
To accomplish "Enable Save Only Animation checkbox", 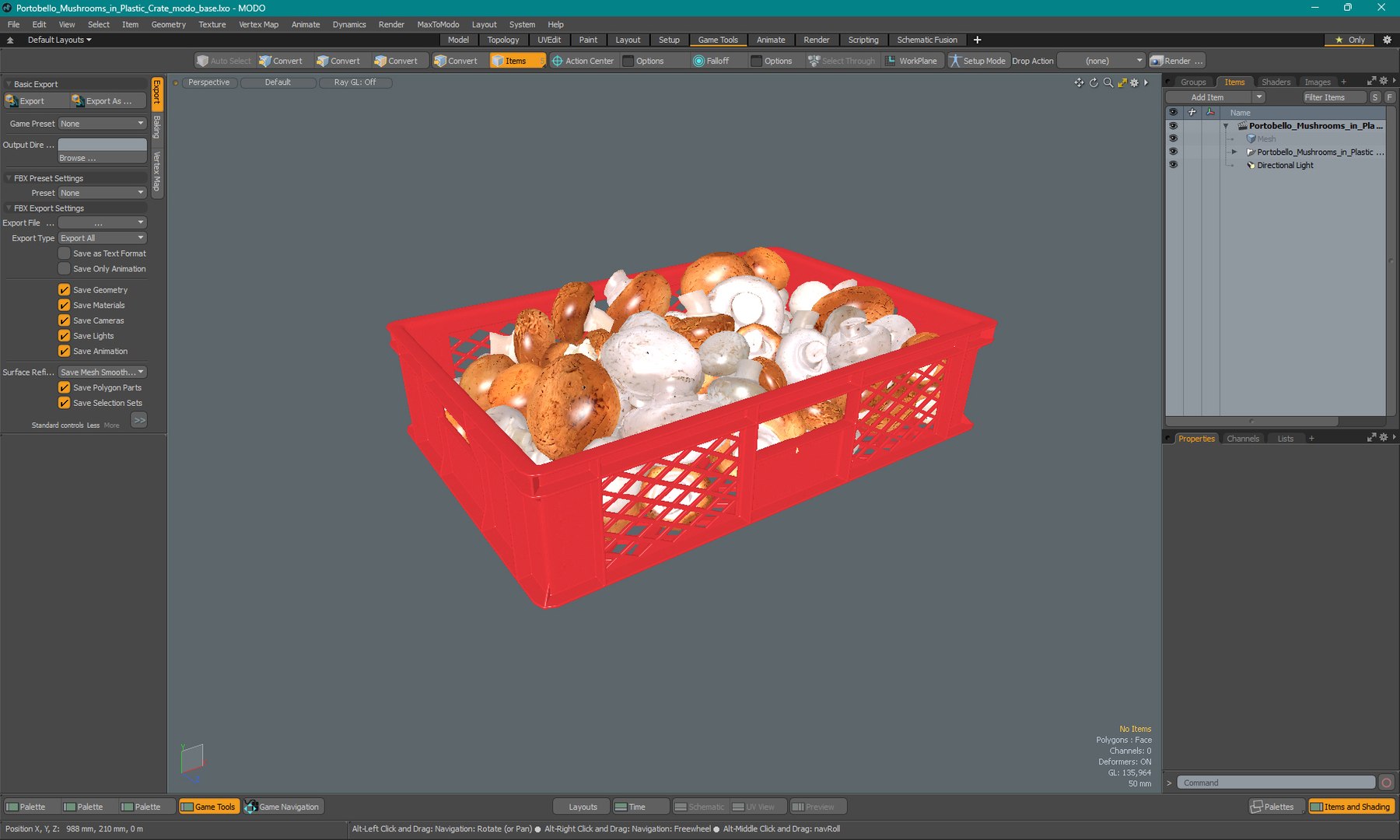I will tap(65, 269).
